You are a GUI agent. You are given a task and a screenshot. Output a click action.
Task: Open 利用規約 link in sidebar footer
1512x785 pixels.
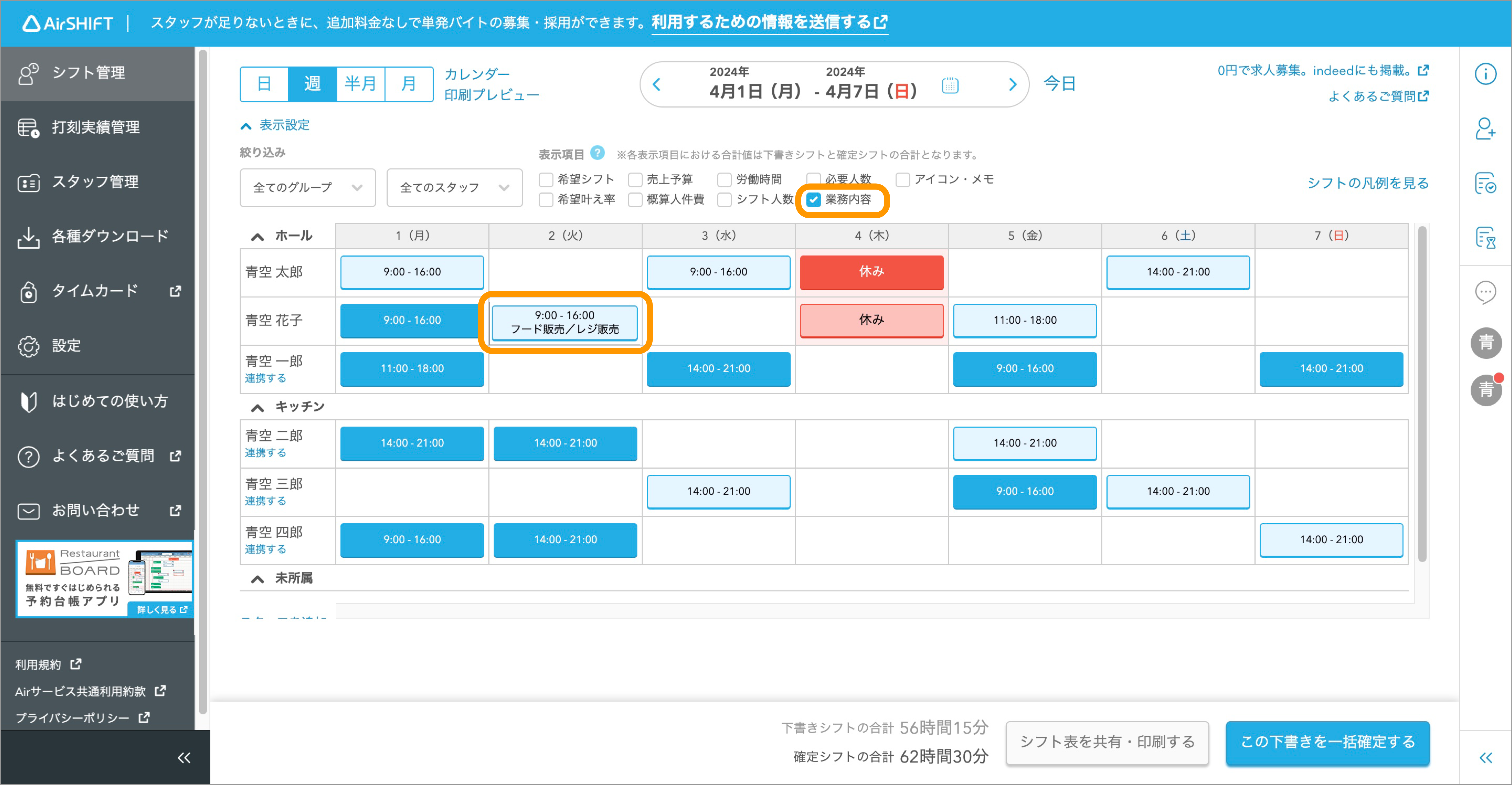pyautogui.click(x=48, y=665)
